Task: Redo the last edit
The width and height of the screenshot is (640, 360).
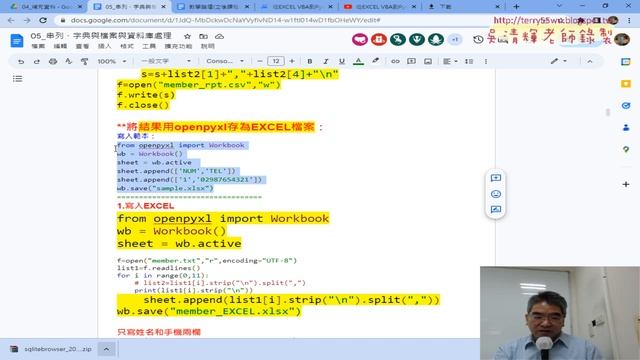Action: [x=37, y=61]
